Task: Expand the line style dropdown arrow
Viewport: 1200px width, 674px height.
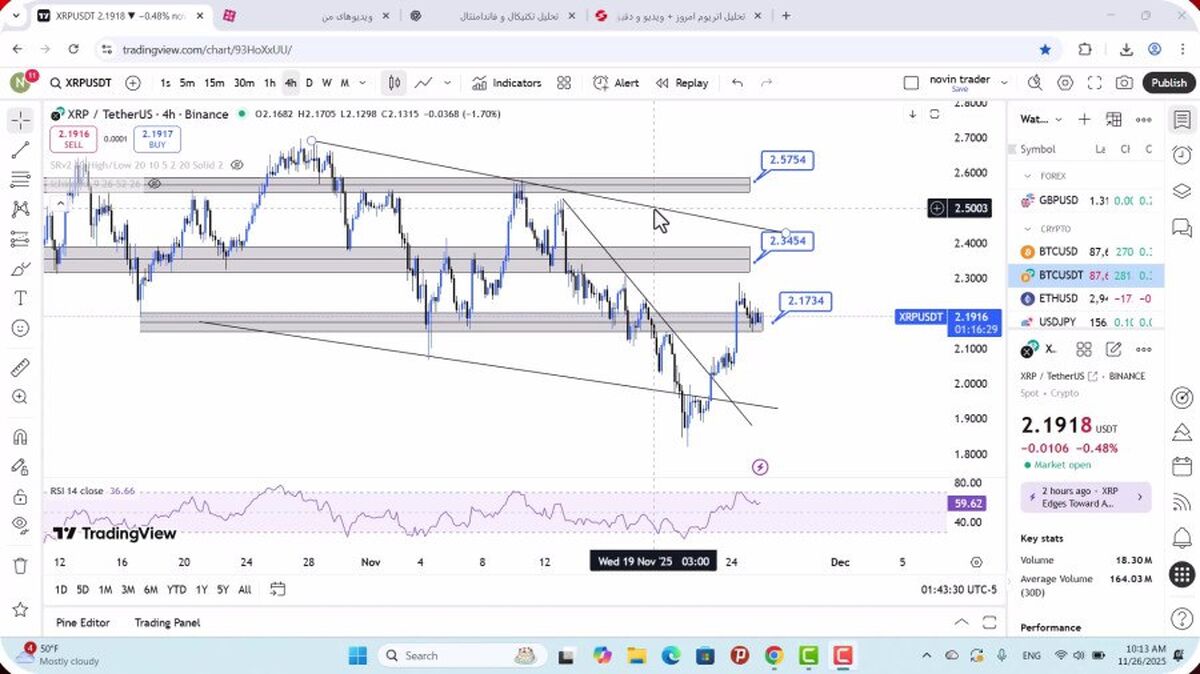Action: click(x=447, y=83)
